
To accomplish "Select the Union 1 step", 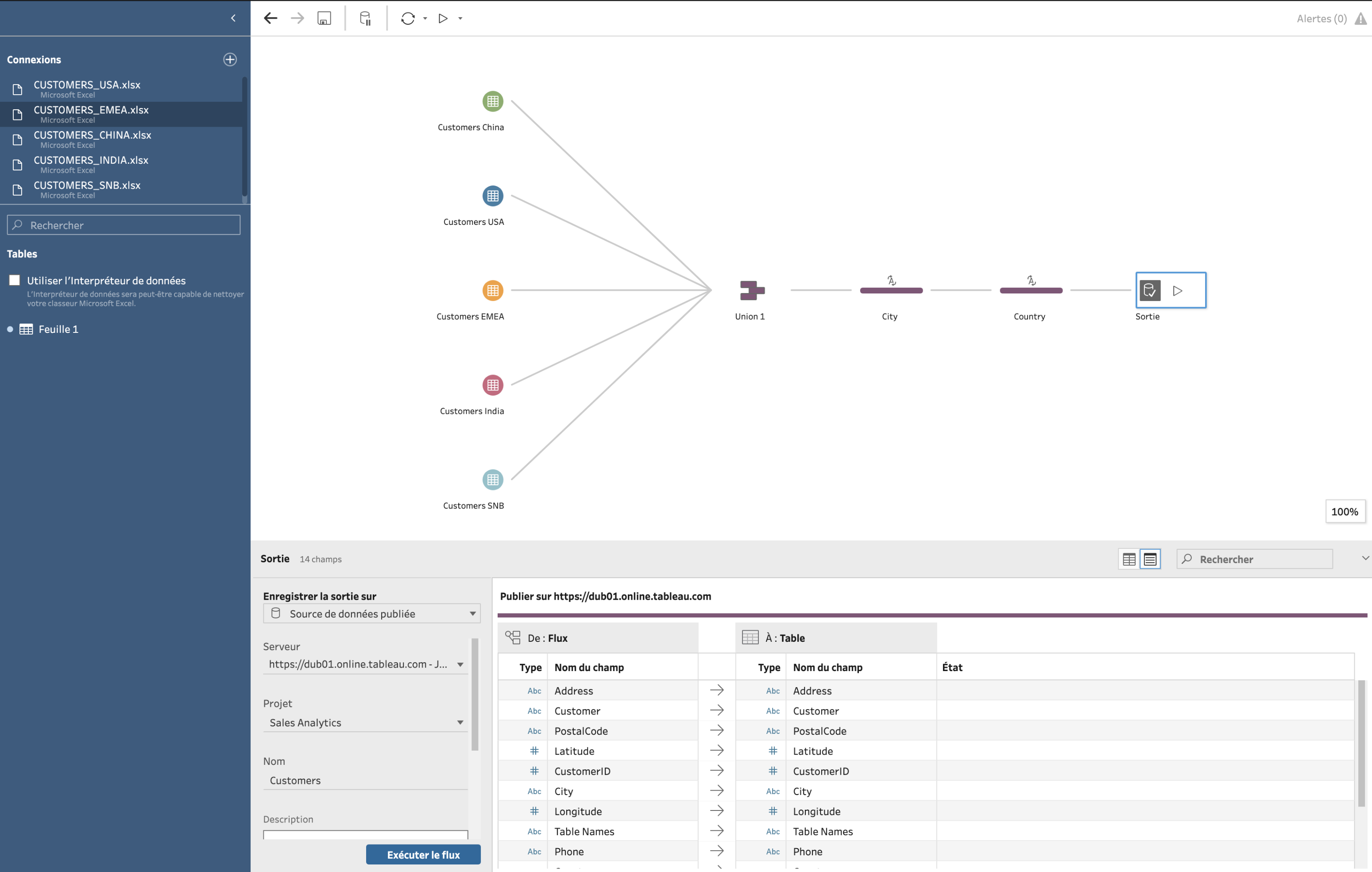I will (x=752, y=290).
